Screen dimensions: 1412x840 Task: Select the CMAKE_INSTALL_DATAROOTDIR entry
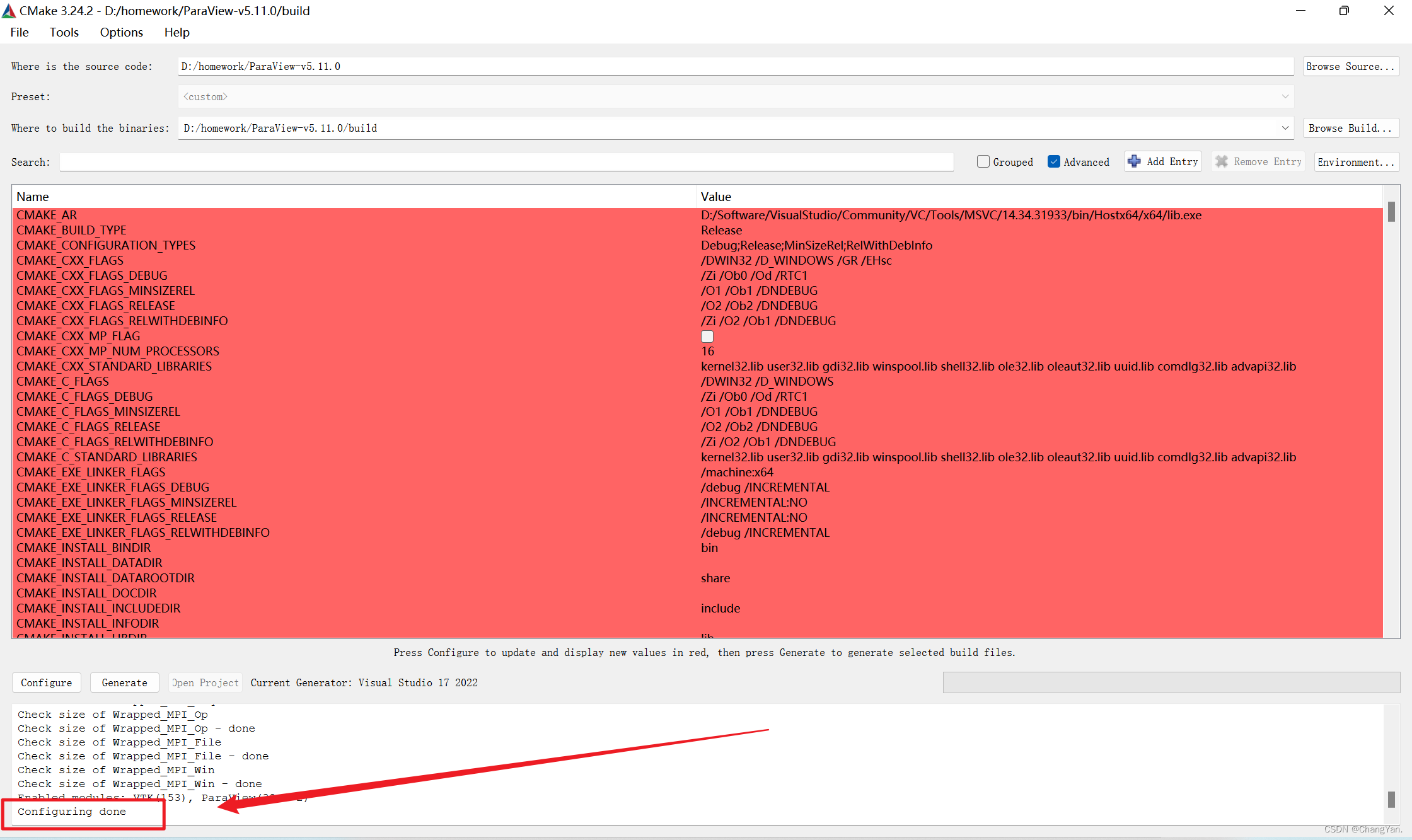point(105,578)
